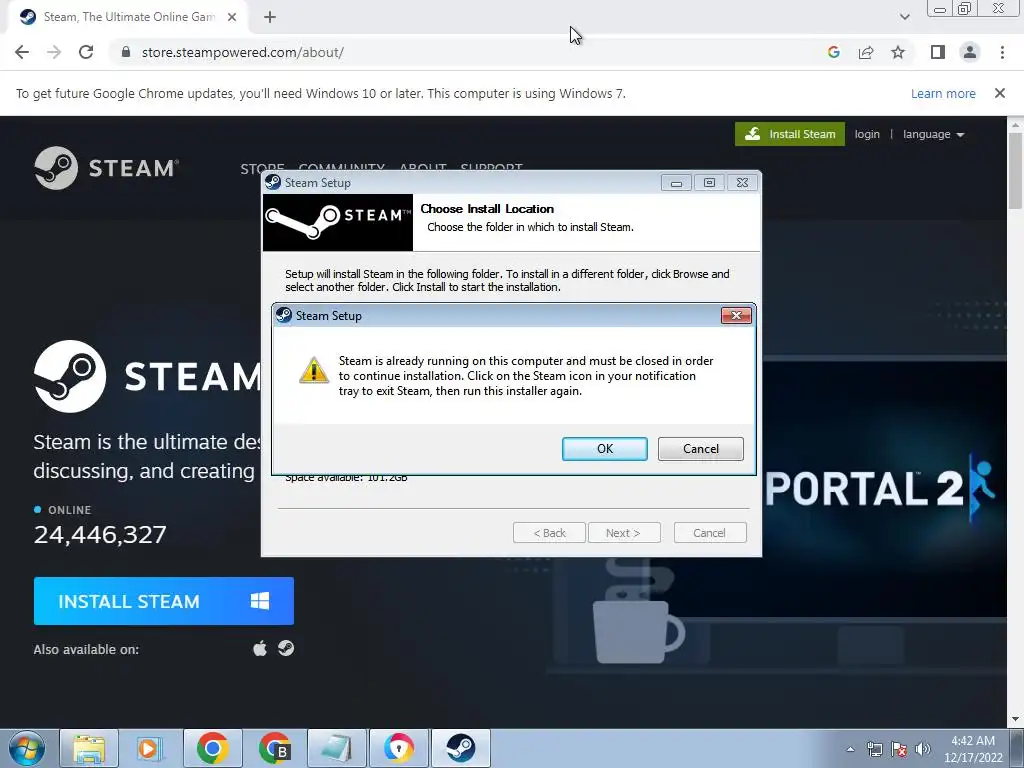Click the taskbar clock showing 4:42 AM
Viewport: 1024px width, 768px height.
[x=973, y=748]
